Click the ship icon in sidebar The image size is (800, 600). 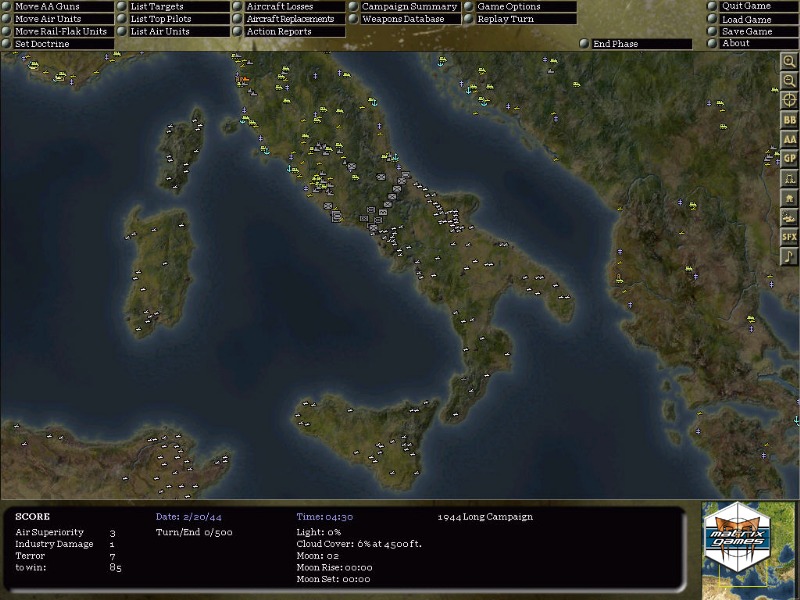tap(789, 217)
